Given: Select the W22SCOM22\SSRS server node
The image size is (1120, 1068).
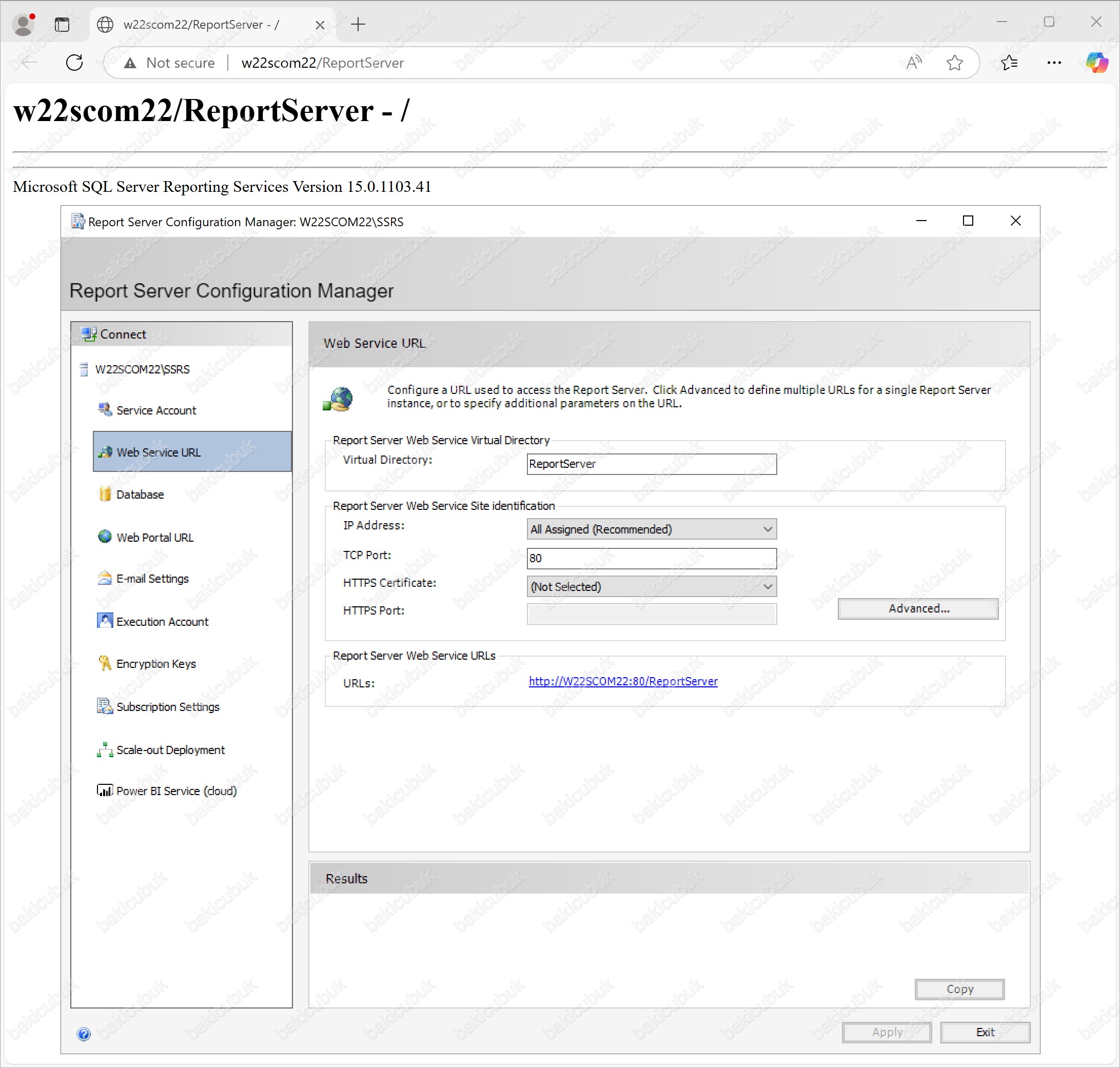Looking at the screenshot, I should coord(142,369).
